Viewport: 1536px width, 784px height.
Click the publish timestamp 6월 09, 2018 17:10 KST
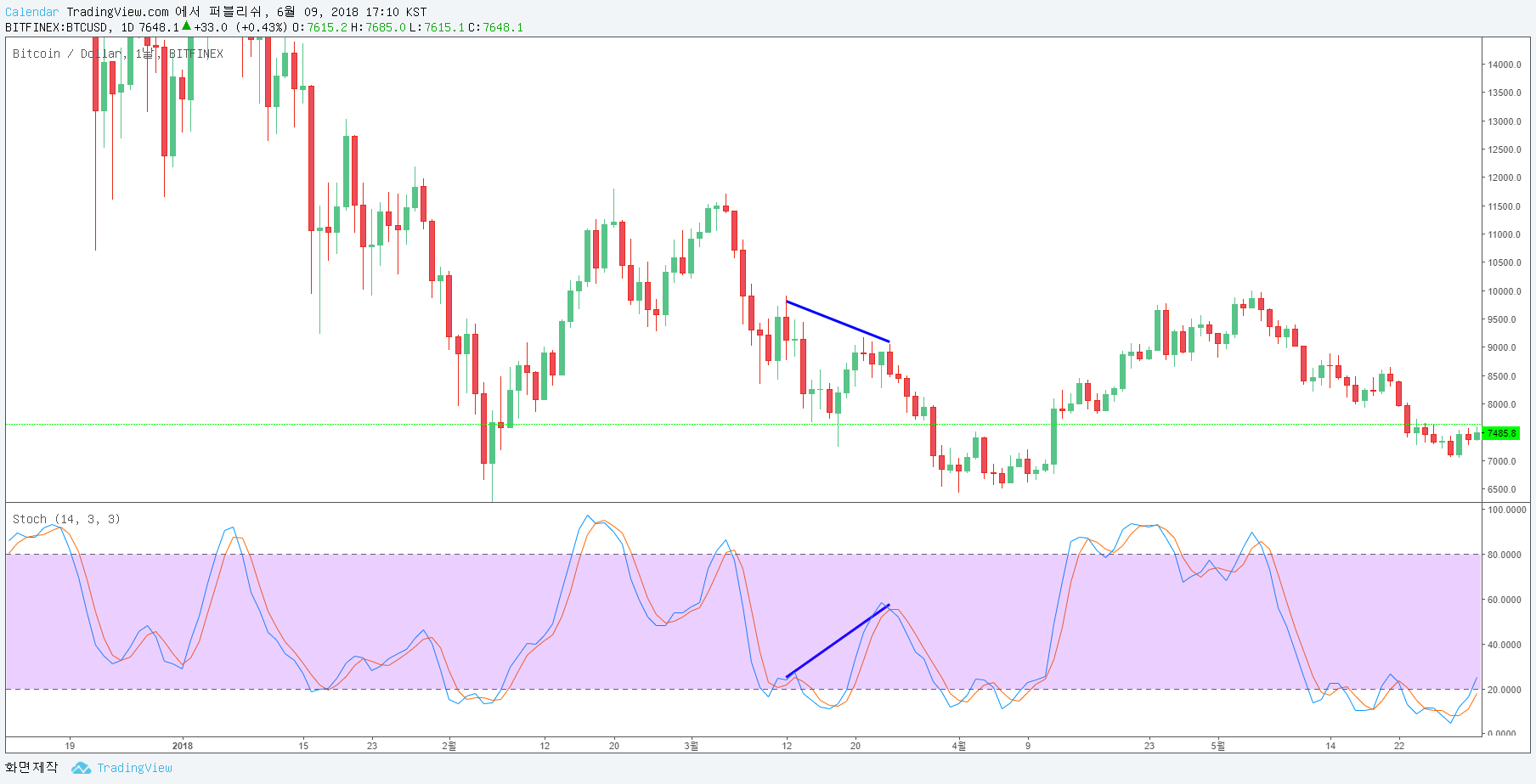352,12
